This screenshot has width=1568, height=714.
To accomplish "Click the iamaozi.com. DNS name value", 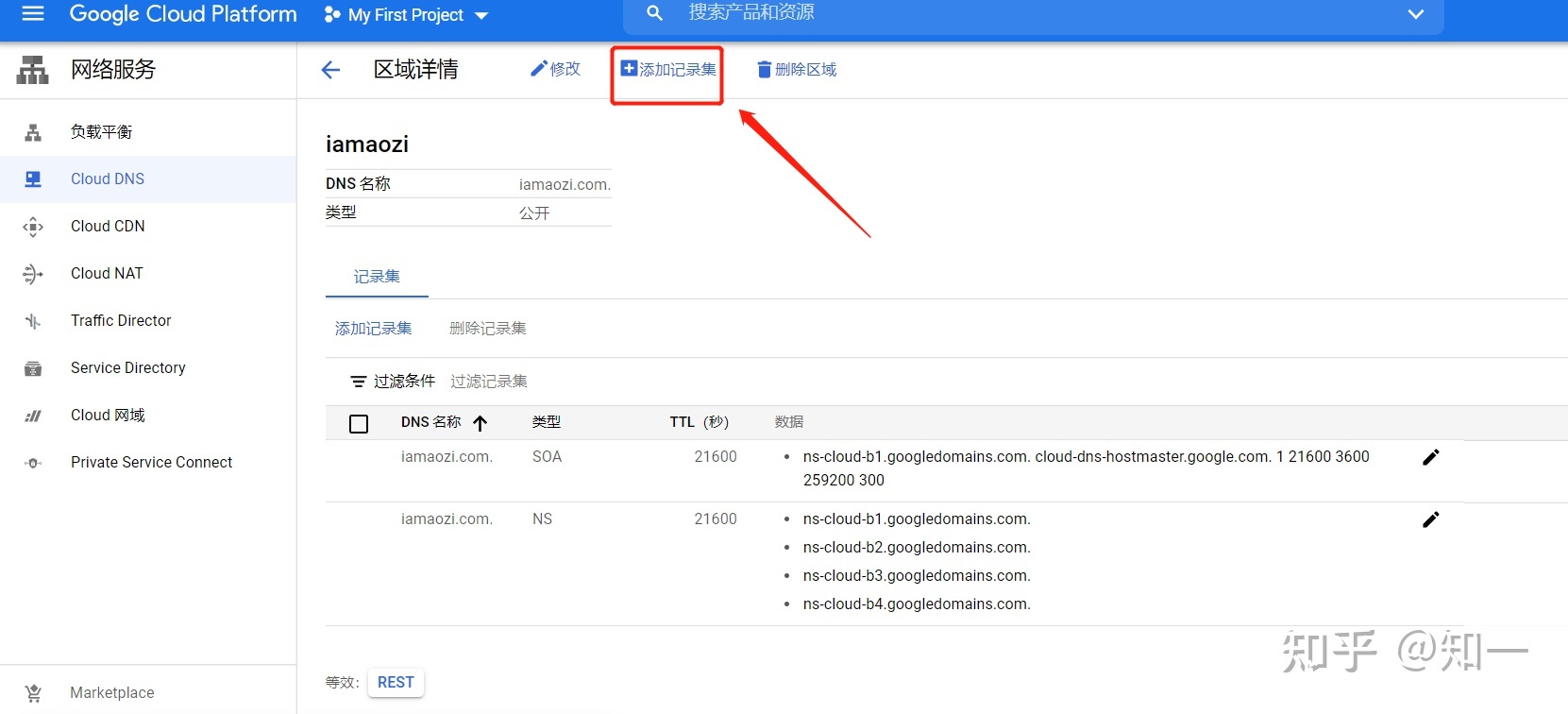I will click(x=565, y=184).
